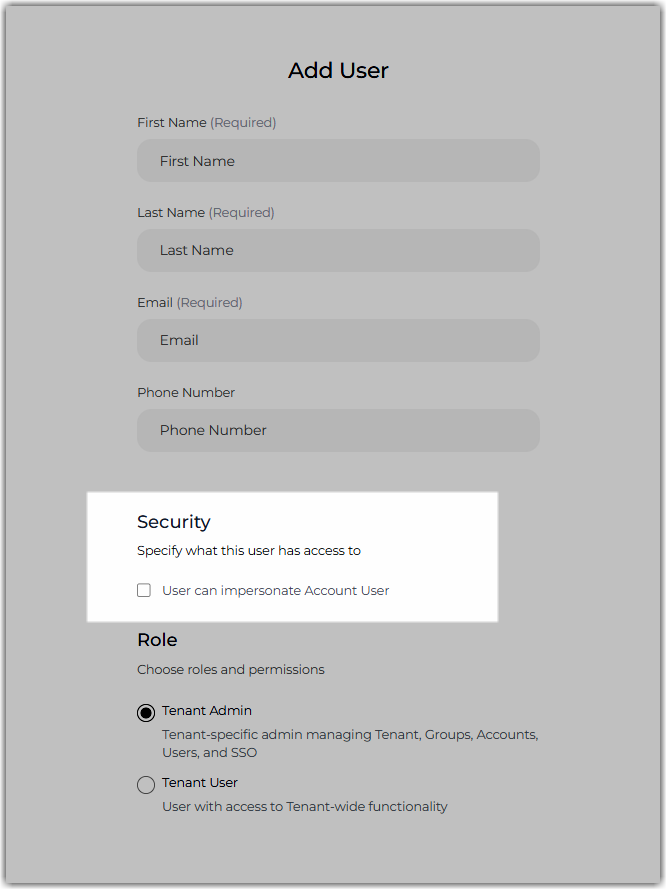Click the Tenant Admin role label

[x=207, y=711]
